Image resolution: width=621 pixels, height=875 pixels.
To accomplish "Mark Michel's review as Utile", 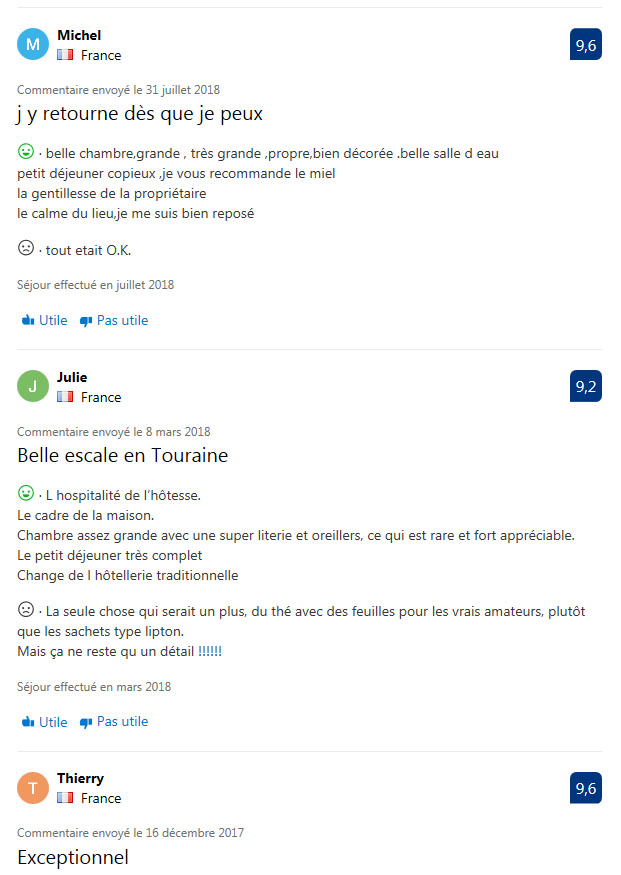I will pyautogui.click(x=45, y=321).
